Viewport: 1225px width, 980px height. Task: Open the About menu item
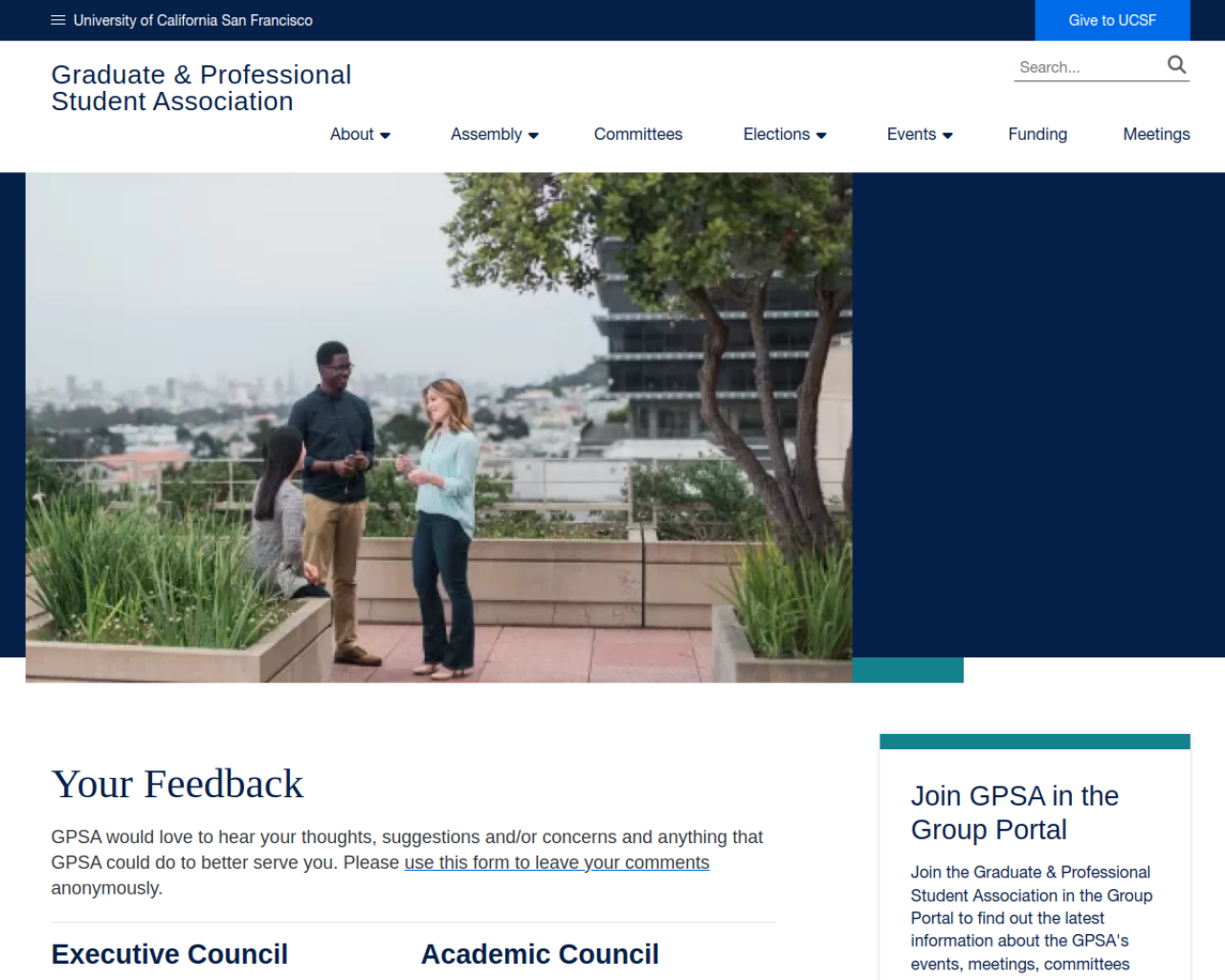coord(351,135)
